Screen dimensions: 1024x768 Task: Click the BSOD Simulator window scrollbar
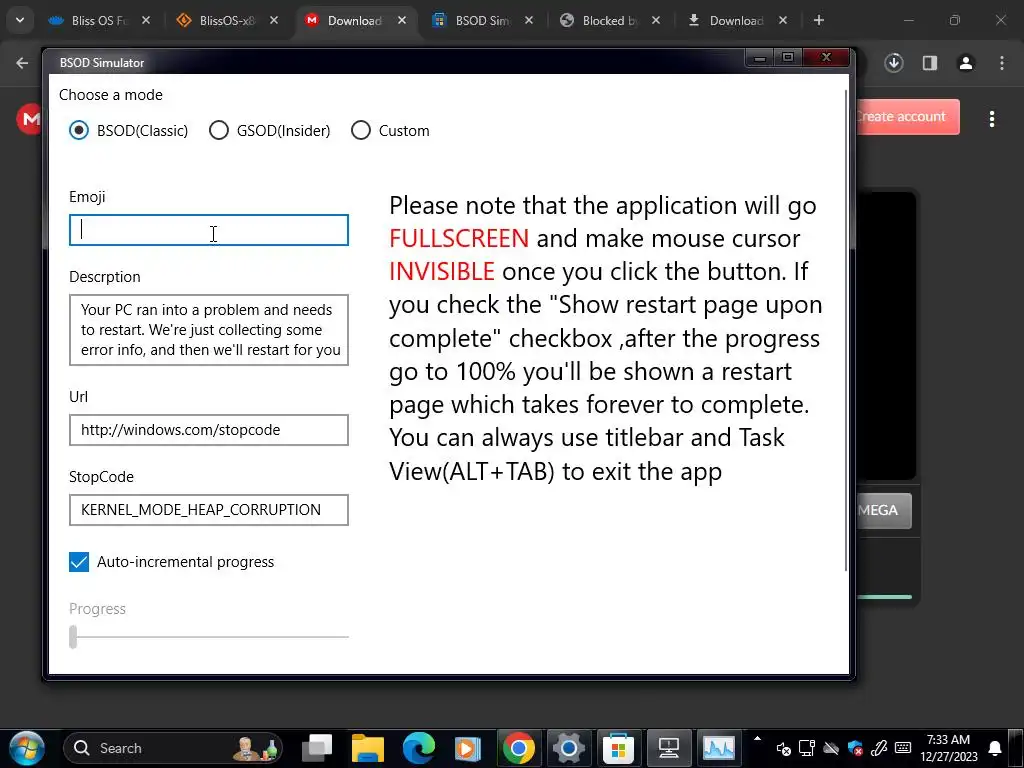click(x=846, y=330)
